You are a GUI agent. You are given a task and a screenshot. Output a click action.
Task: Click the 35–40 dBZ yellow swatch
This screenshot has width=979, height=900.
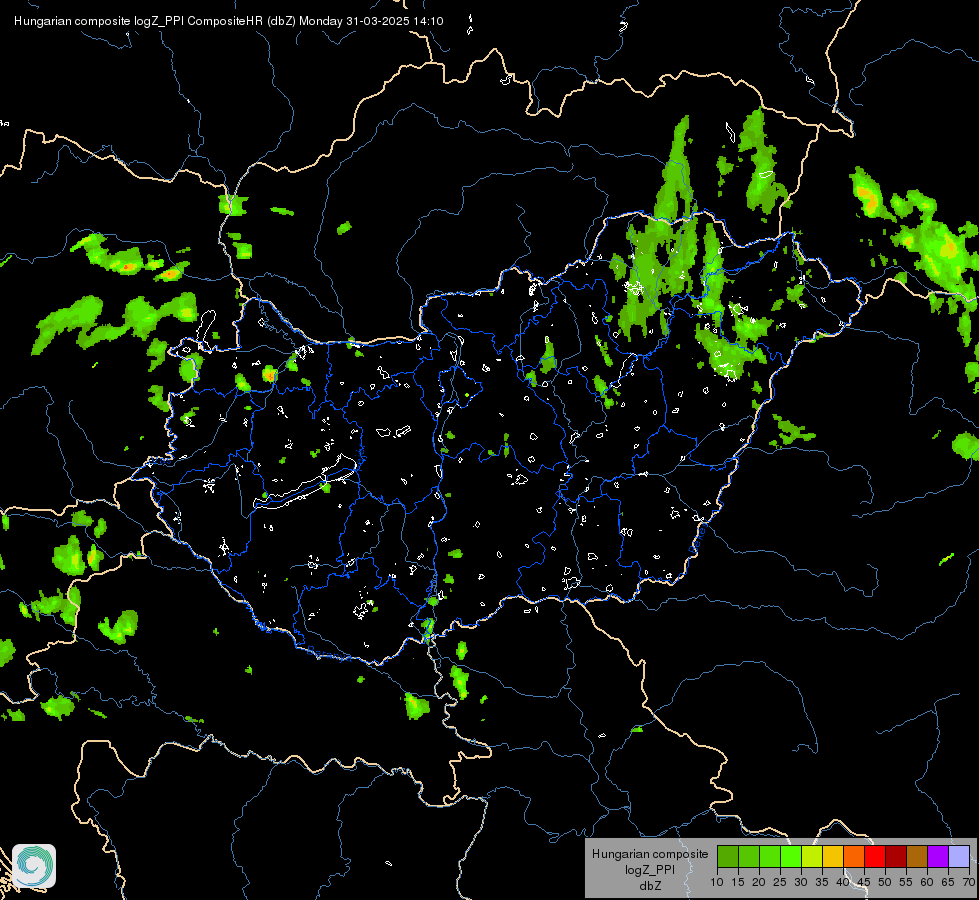point(833,856)
